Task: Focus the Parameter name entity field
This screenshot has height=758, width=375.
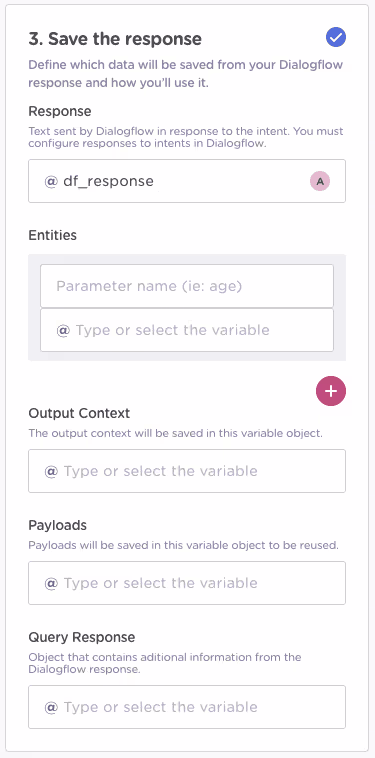Action: (187, 286)
